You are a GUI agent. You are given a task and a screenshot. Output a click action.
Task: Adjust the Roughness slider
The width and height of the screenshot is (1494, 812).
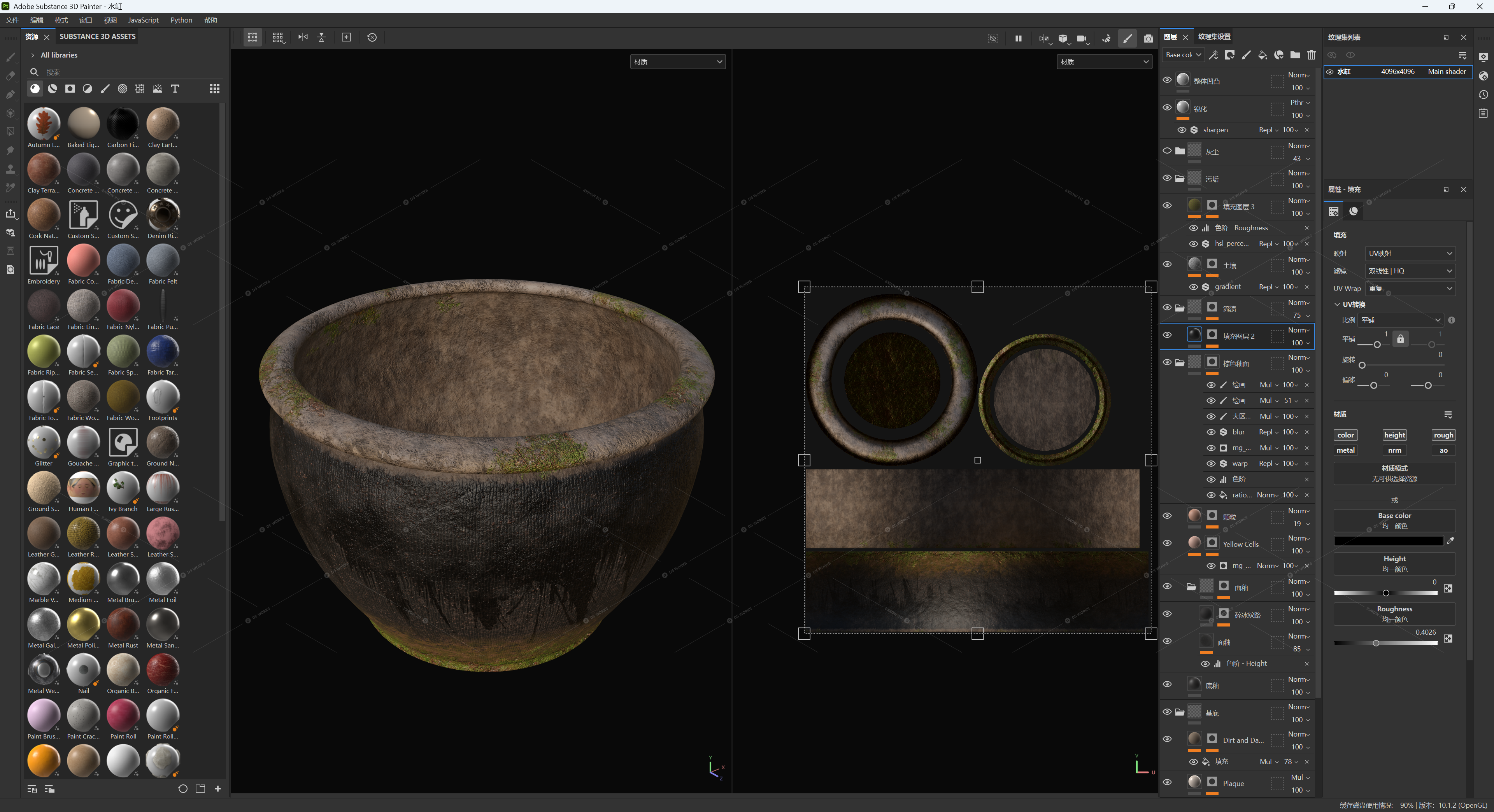[x=1385, y=643]
